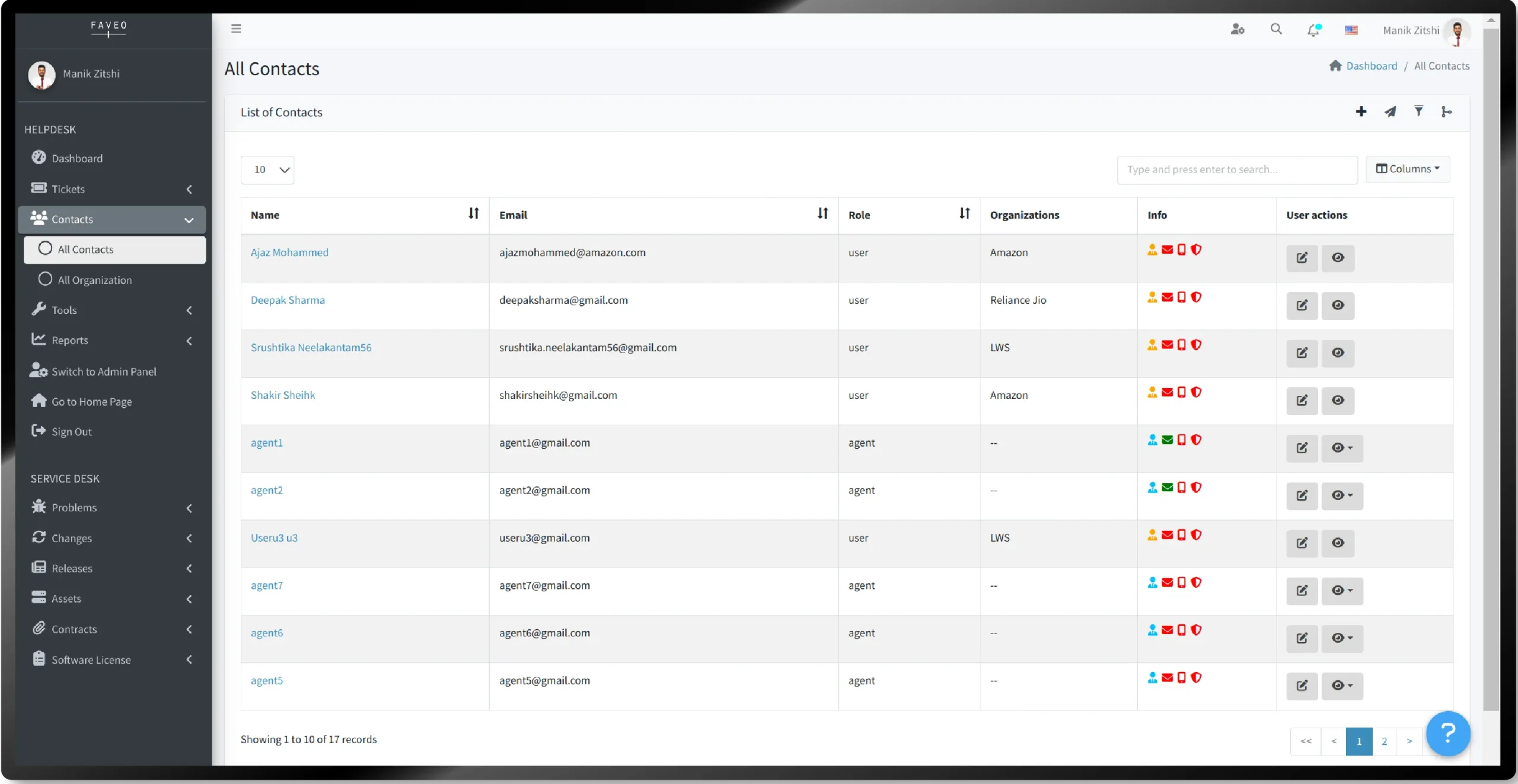Select the All Organization radio button
The height and width of the screenshot is (784, 1518).
click(x=46, y=279)
